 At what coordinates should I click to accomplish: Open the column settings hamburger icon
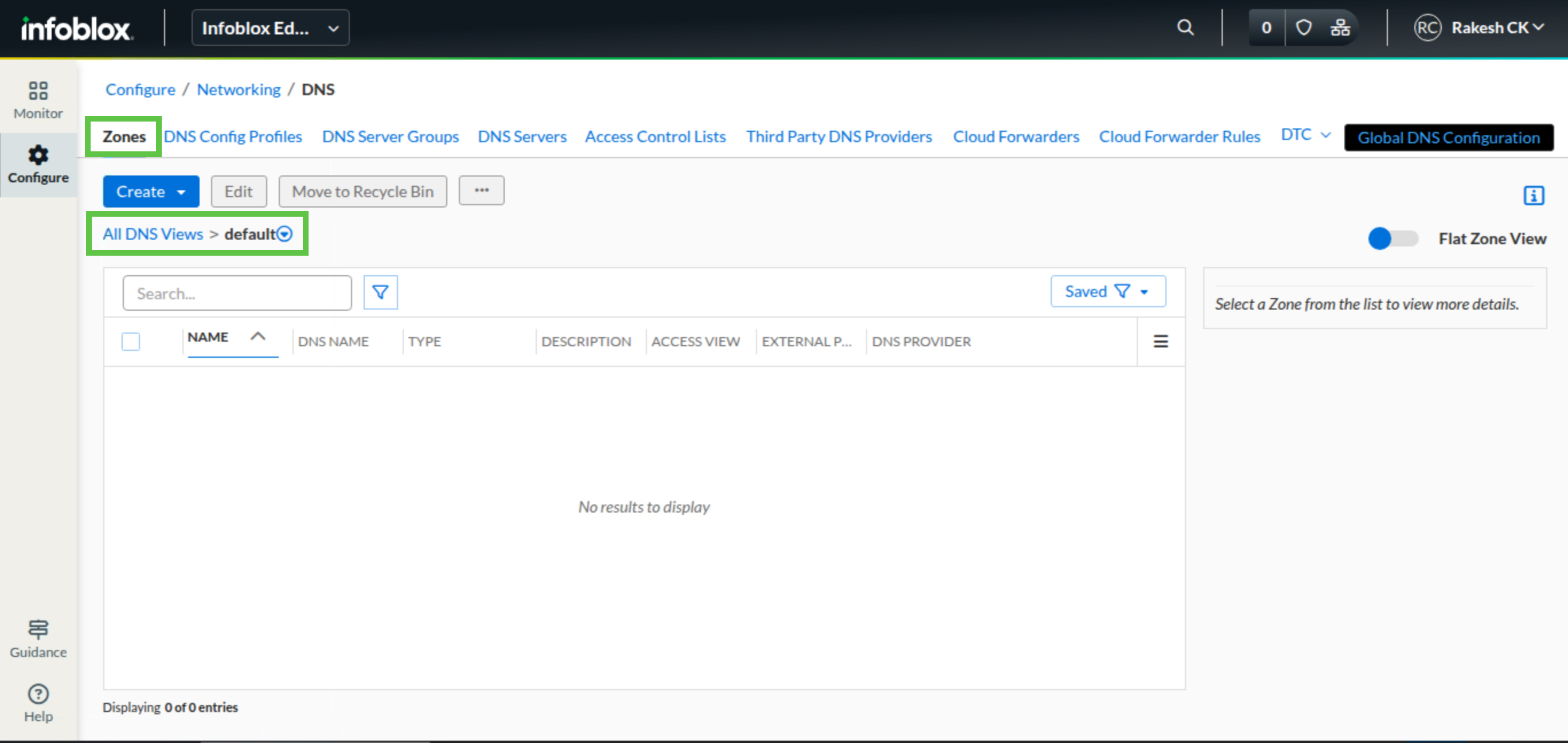point(1160,341)
